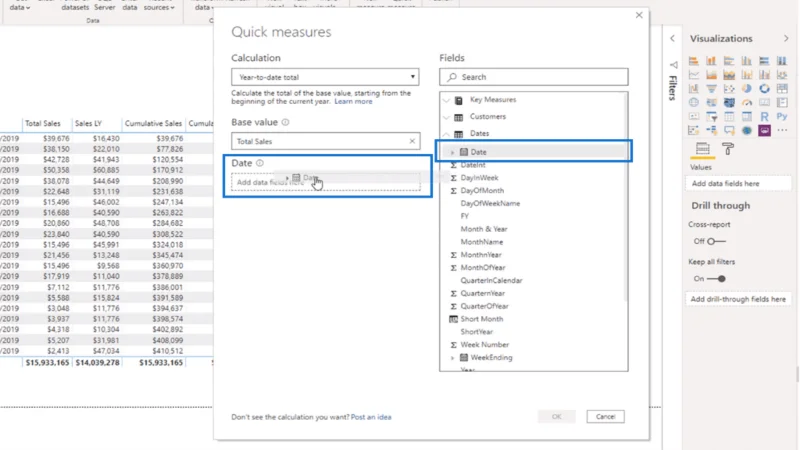The width and height of the screenshot is (800, 450).
Task: Select the pie chart visual
Action: tap(746, 89)
